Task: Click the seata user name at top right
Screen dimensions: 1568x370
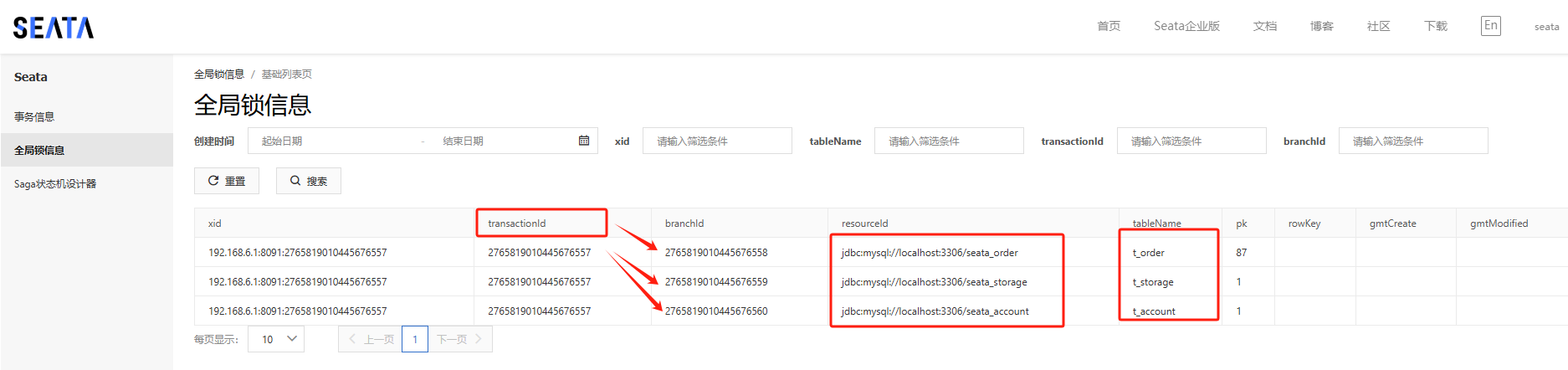Action: [x=1546, y=27]
